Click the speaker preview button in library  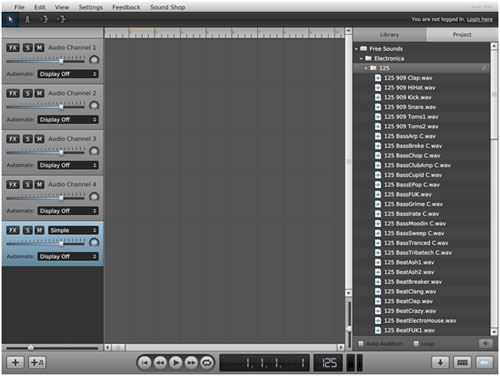pos(486,343)
